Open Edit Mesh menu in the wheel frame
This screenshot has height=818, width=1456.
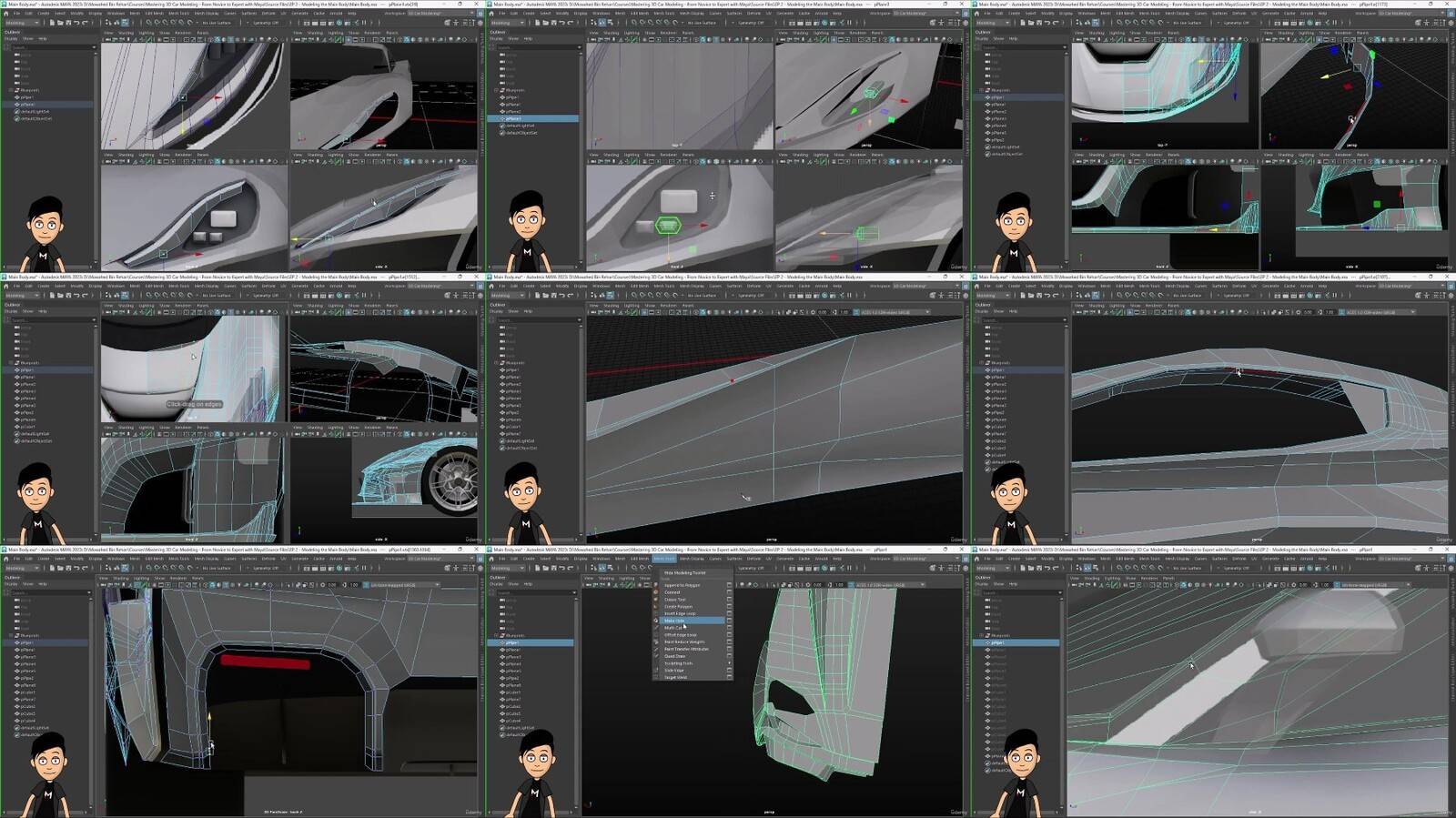[154, 285]
